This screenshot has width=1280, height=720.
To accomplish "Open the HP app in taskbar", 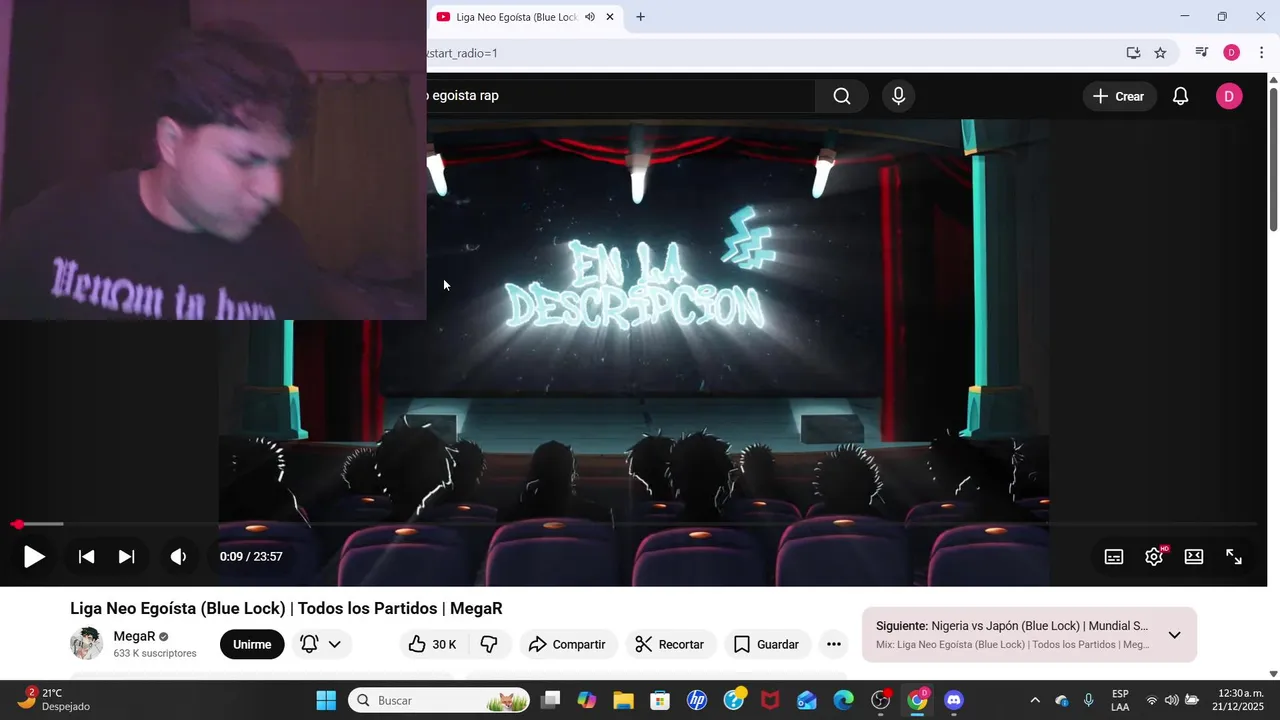I will pyautogui.click(x=697, y=700).
